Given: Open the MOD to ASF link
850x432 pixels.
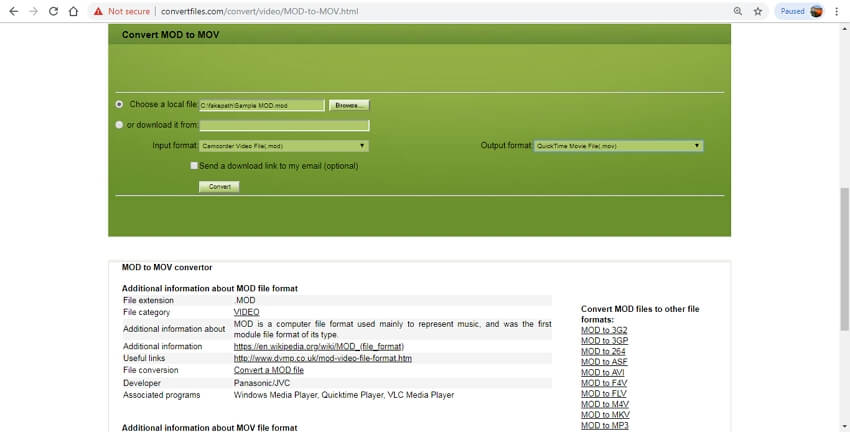Looking at the screenshot, I should click(604, 362).
